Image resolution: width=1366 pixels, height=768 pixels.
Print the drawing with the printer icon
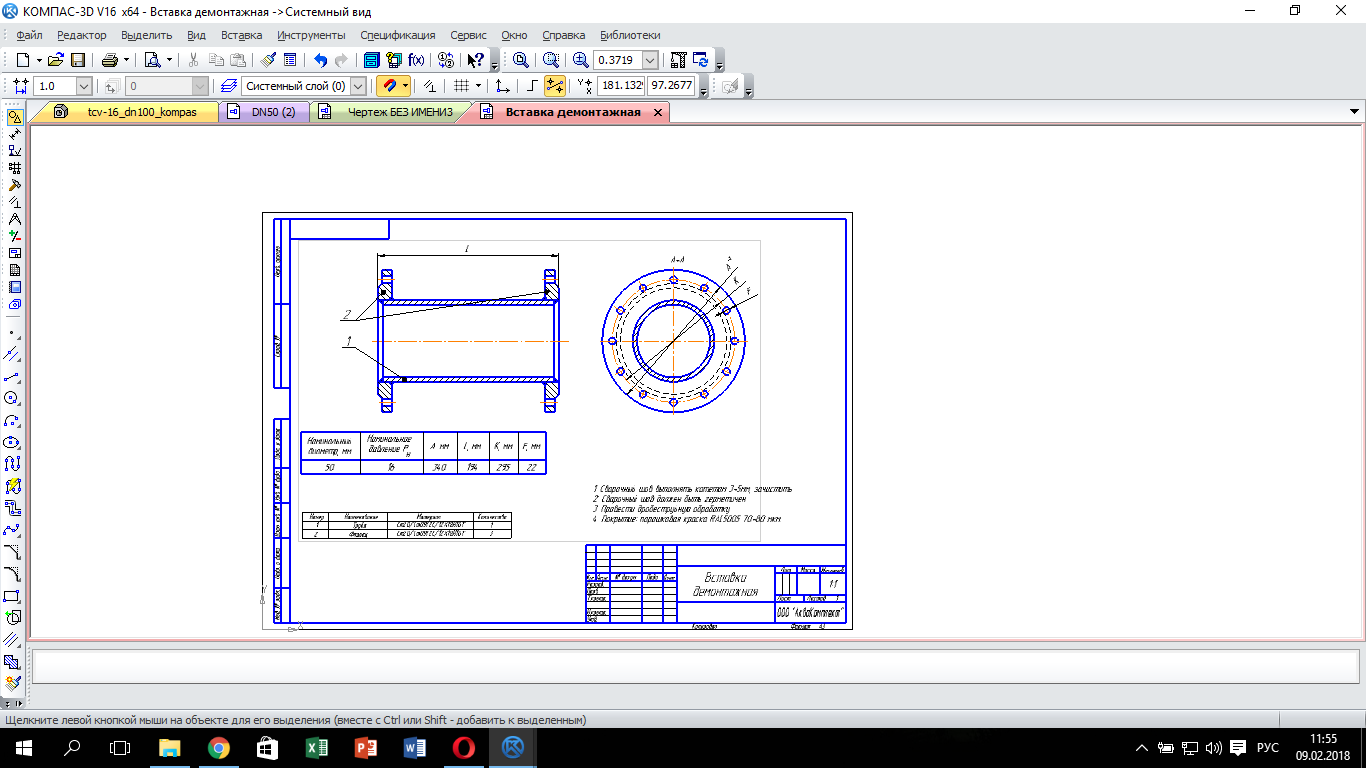[110, 60]
